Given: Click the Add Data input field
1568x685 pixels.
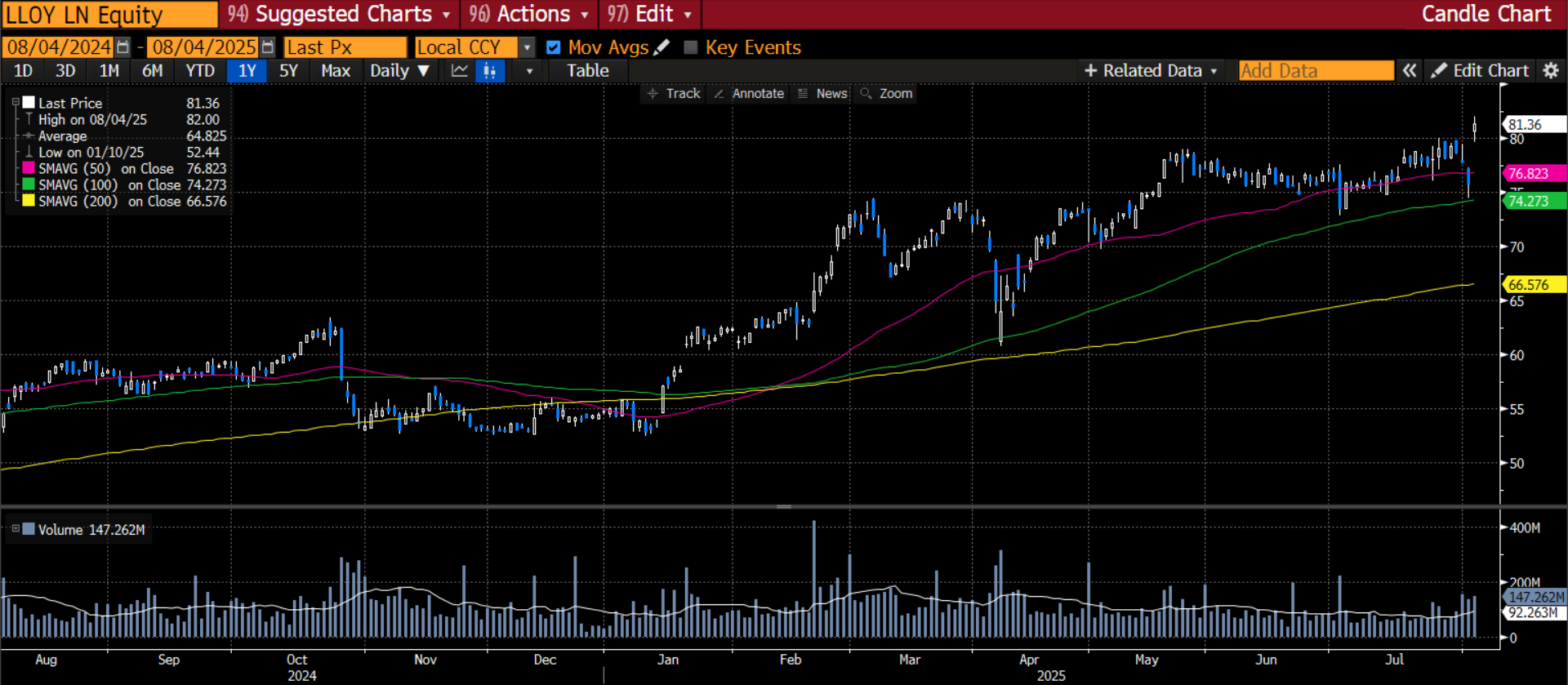Looking at the screenshot, I should 1316,71.
